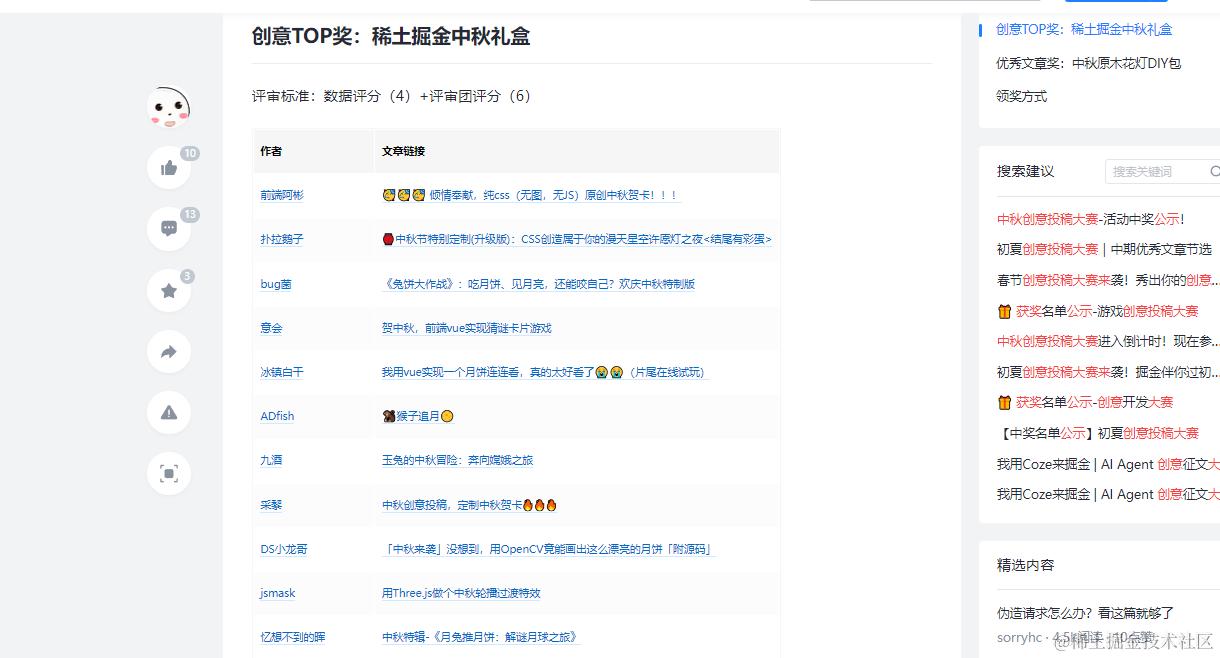The height and width of the screenshot is (658, 1220).
Task: Open suggestion 【中奖名单公示】初夏创意投稿大赛
Action: coord(1098,433)
